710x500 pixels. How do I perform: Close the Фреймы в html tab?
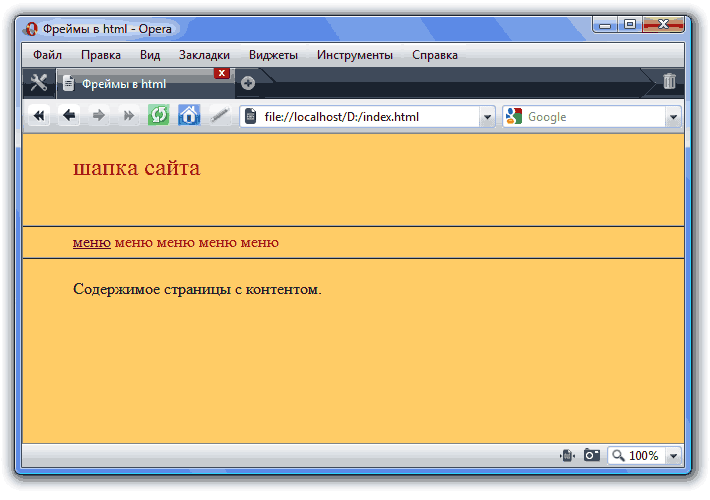222,73
